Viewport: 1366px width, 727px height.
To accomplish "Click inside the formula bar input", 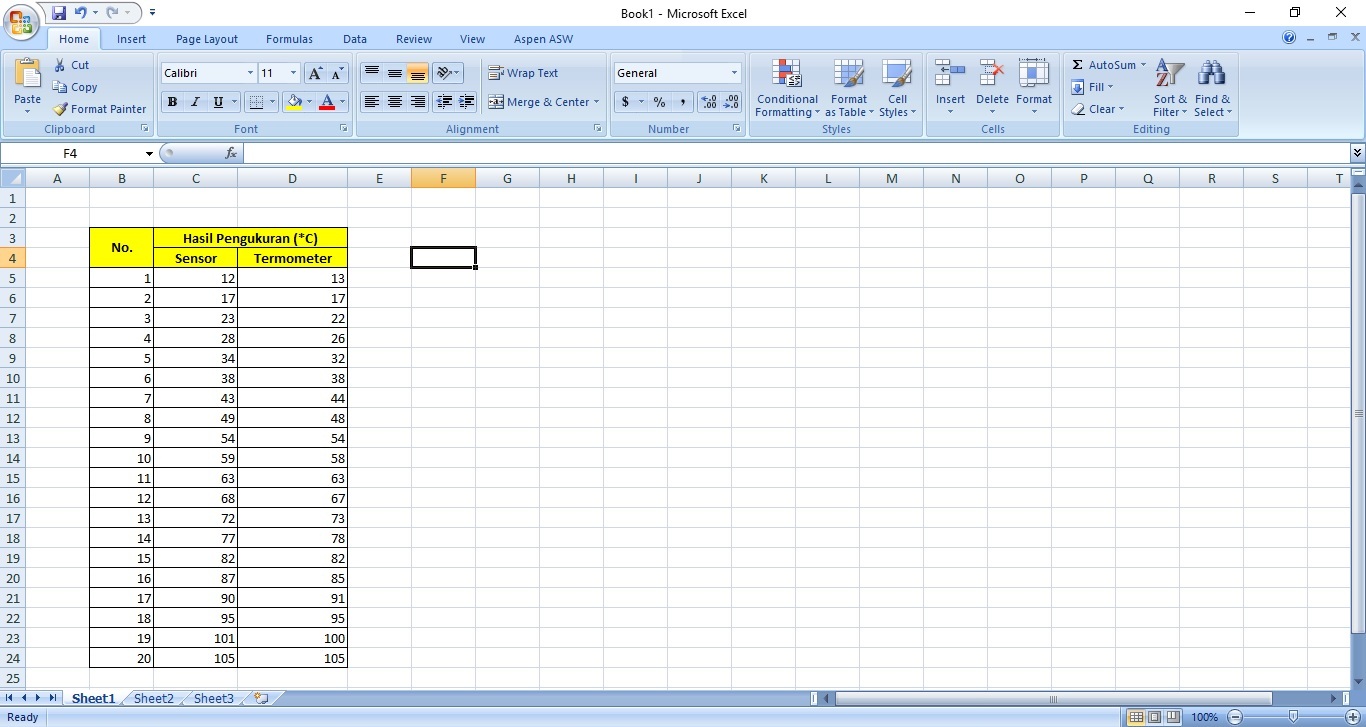I will (x=790, y=153).
